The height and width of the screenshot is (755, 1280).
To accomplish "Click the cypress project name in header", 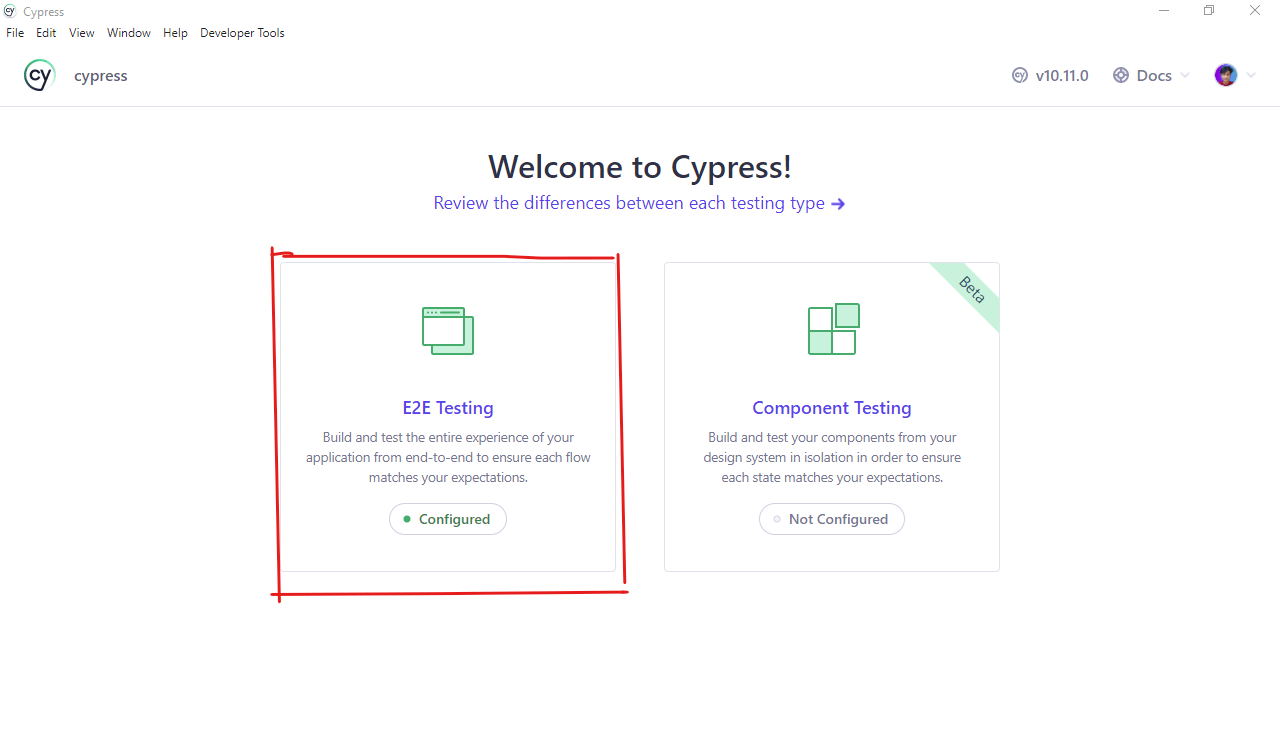I will [101, 76].
